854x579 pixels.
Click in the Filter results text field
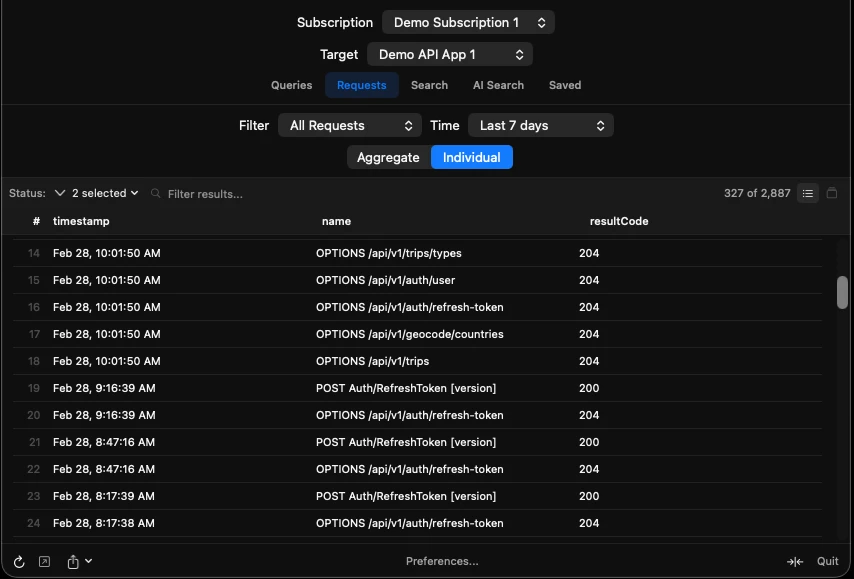[x=210, y=193]
